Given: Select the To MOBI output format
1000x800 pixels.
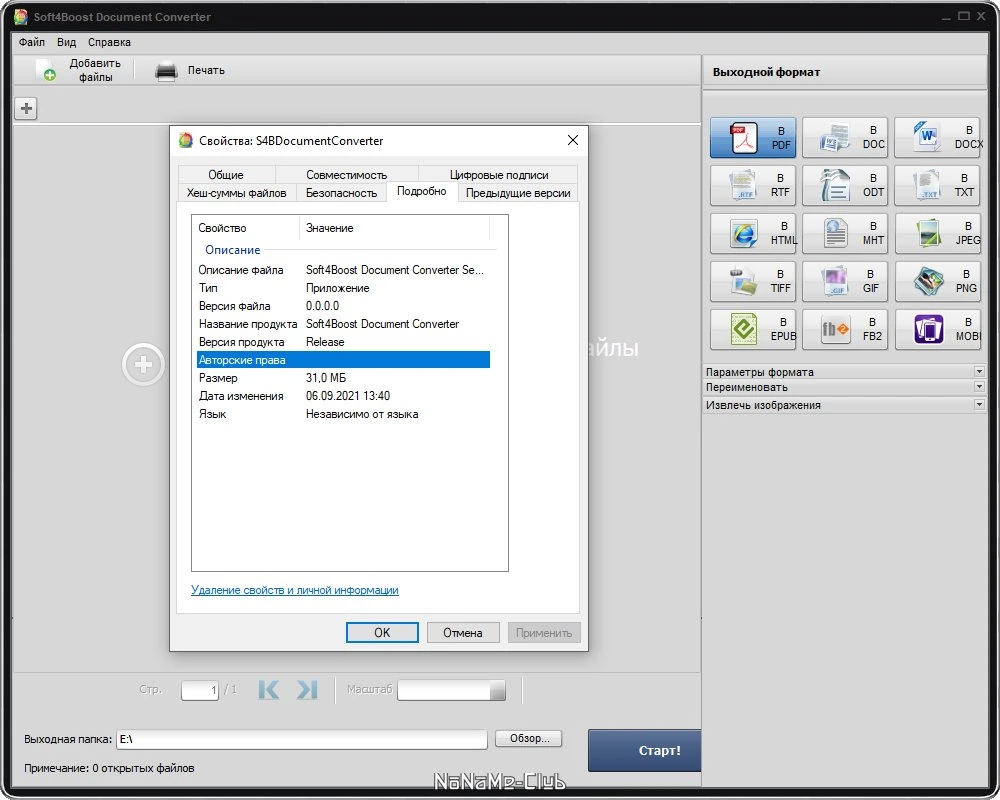Looking at the screenshot, I should [x=938, y=329].
